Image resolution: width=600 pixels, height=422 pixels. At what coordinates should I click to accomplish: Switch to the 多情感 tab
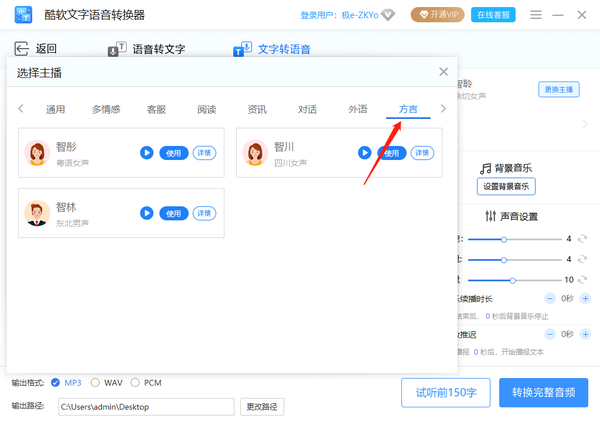(106, 109)
